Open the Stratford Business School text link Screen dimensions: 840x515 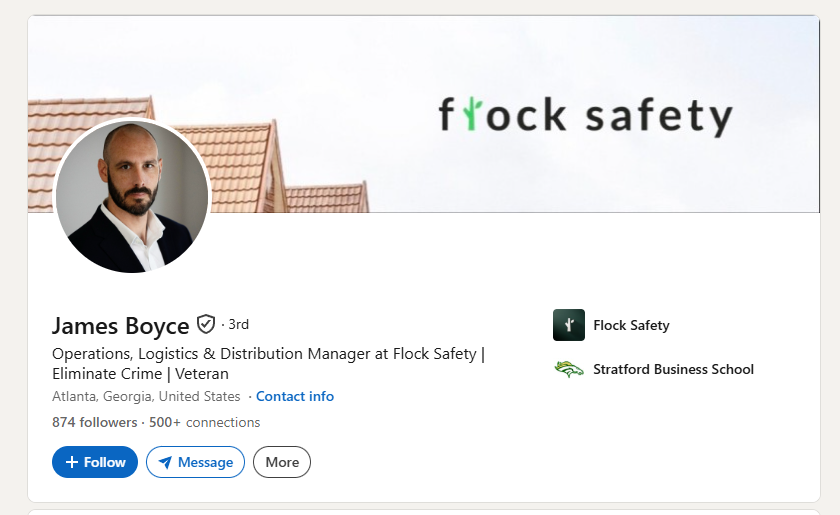pyautogui.click(x=673, y=369)
